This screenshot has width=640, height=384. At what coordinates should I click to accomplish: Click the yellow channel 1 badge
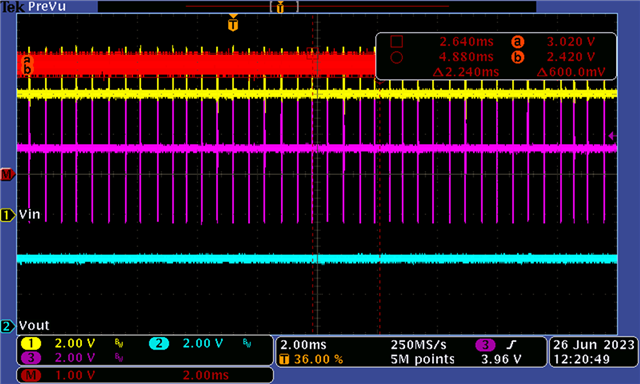[31, 344]
